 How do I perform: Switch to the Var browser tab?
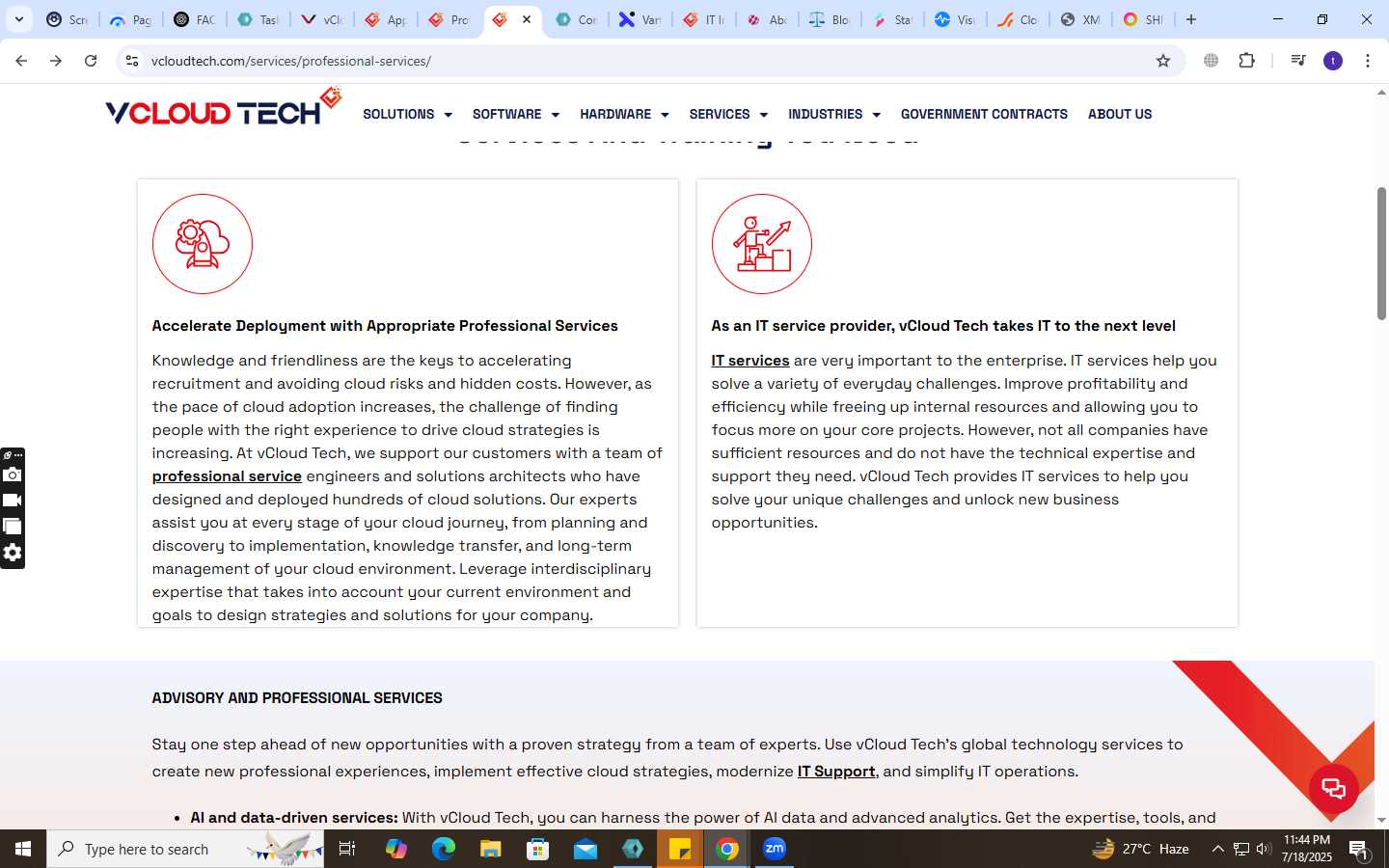(640, 19)
